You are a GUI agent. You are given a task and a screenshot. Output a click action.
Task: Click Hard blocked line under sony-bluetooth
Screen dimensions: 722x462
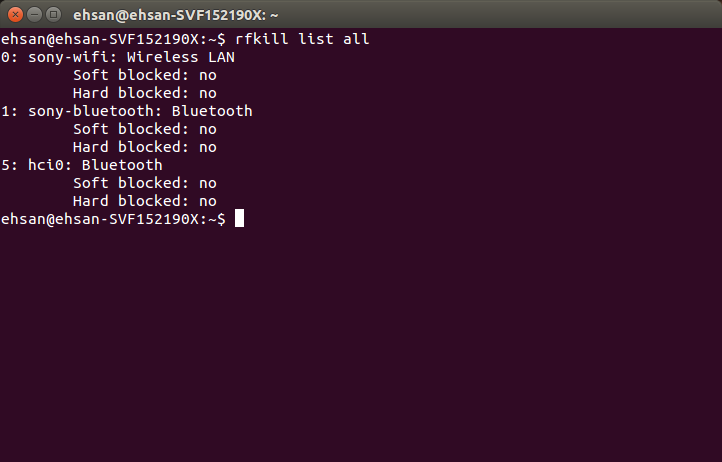pyautogui.click(x=145, y=147)
